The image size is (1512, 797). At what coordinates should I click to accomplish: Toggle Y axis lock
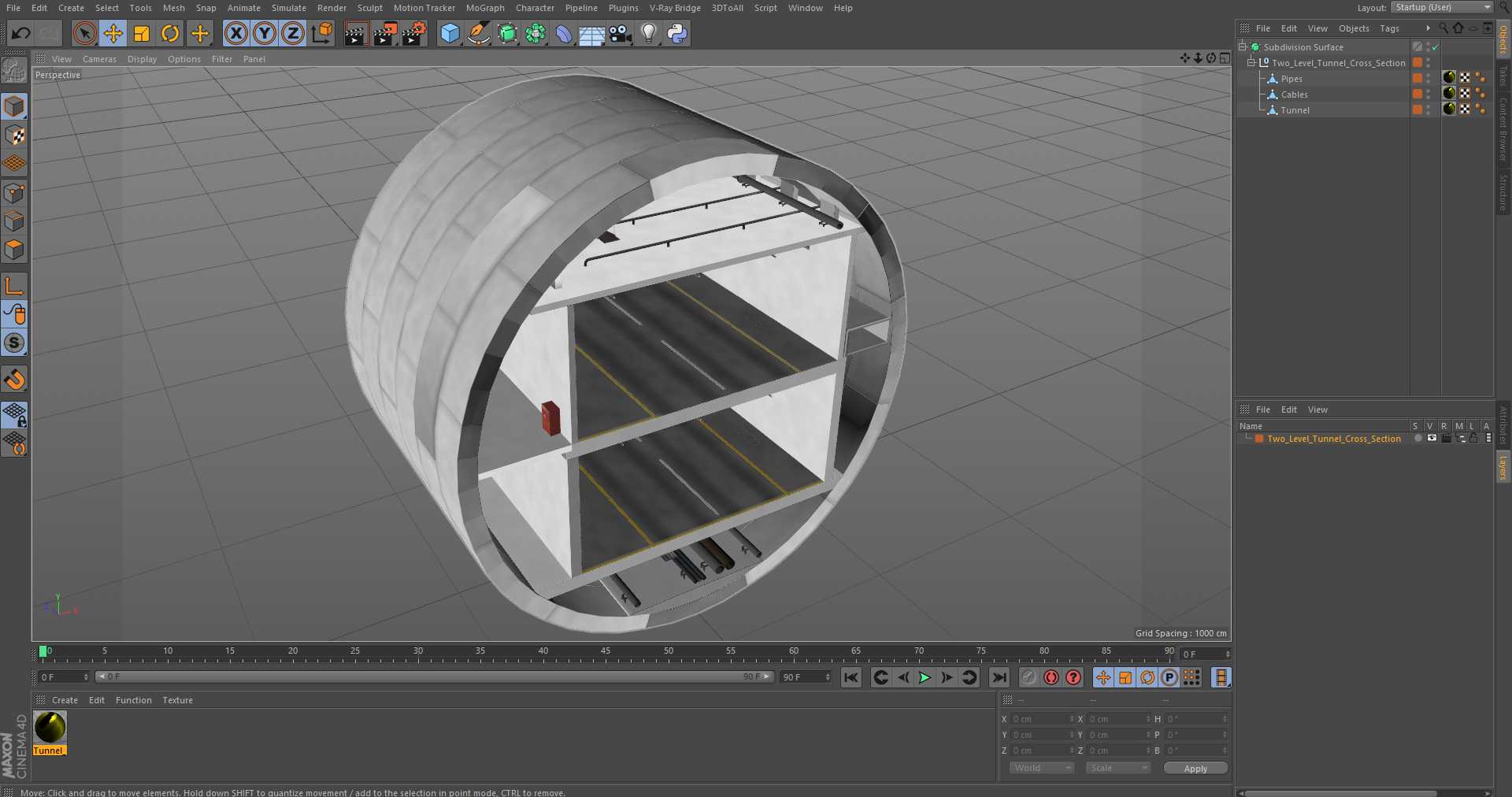[265, 33]
